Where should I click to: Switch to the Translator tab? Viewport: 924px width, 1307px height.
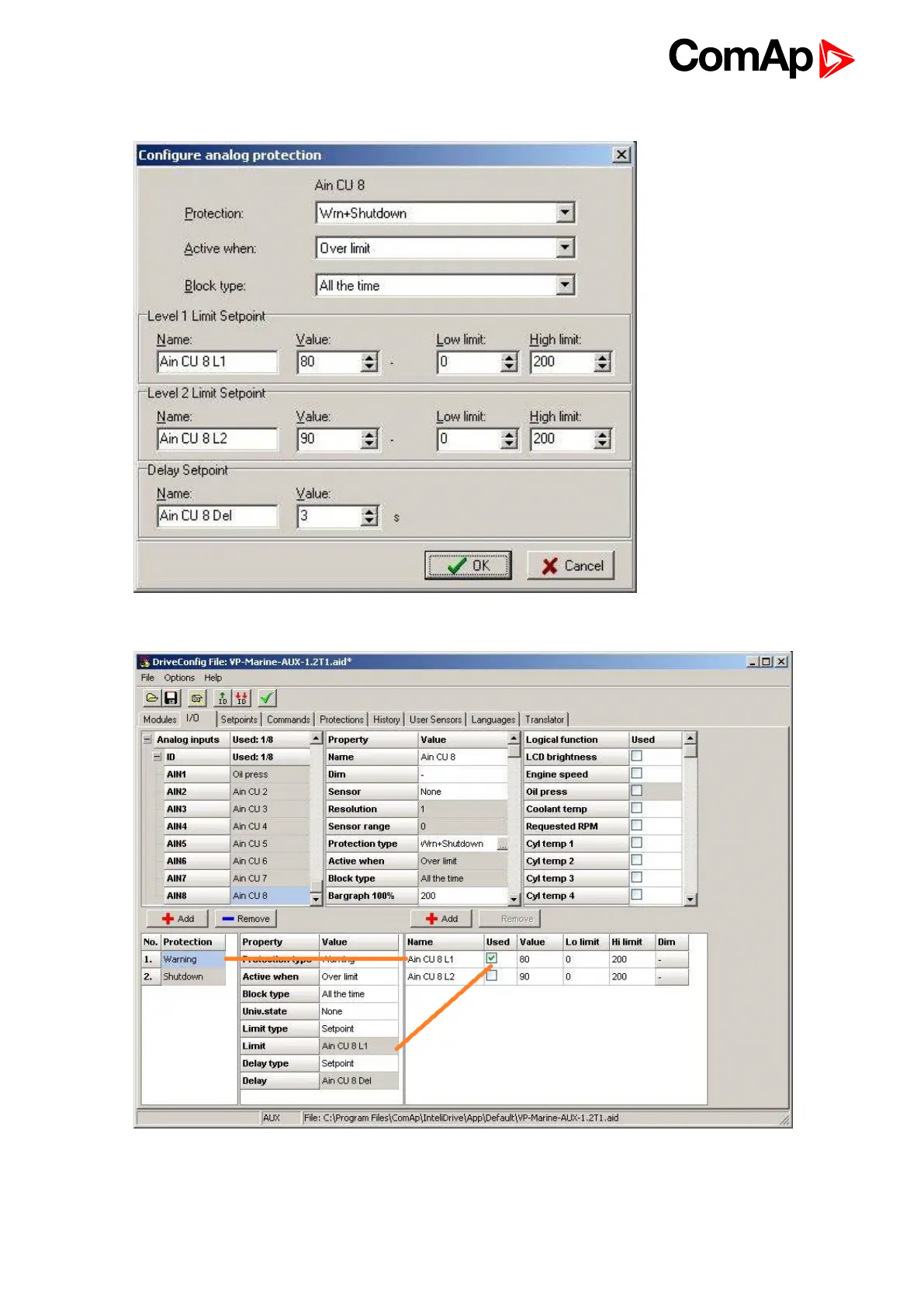tap(545, 719)
